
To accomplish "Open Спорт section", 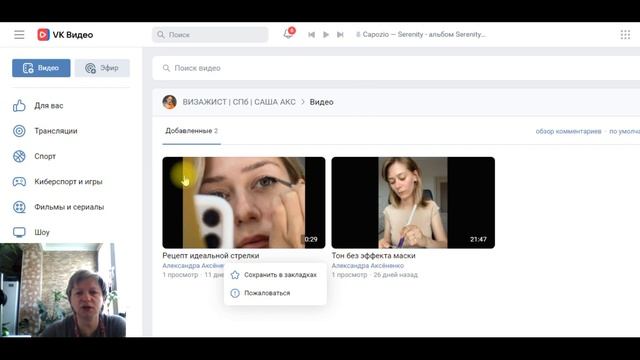I will point(45,156).
